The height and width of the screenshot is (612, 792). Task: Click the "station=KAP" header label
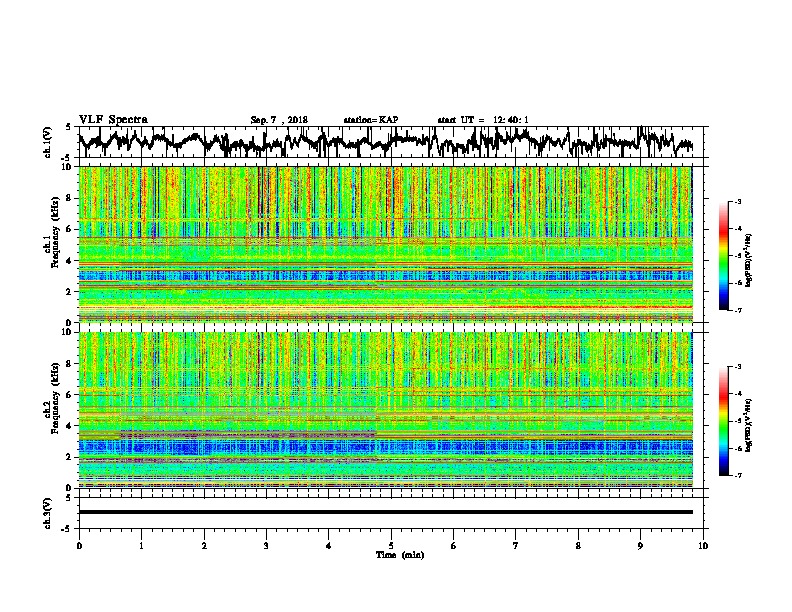371,120
